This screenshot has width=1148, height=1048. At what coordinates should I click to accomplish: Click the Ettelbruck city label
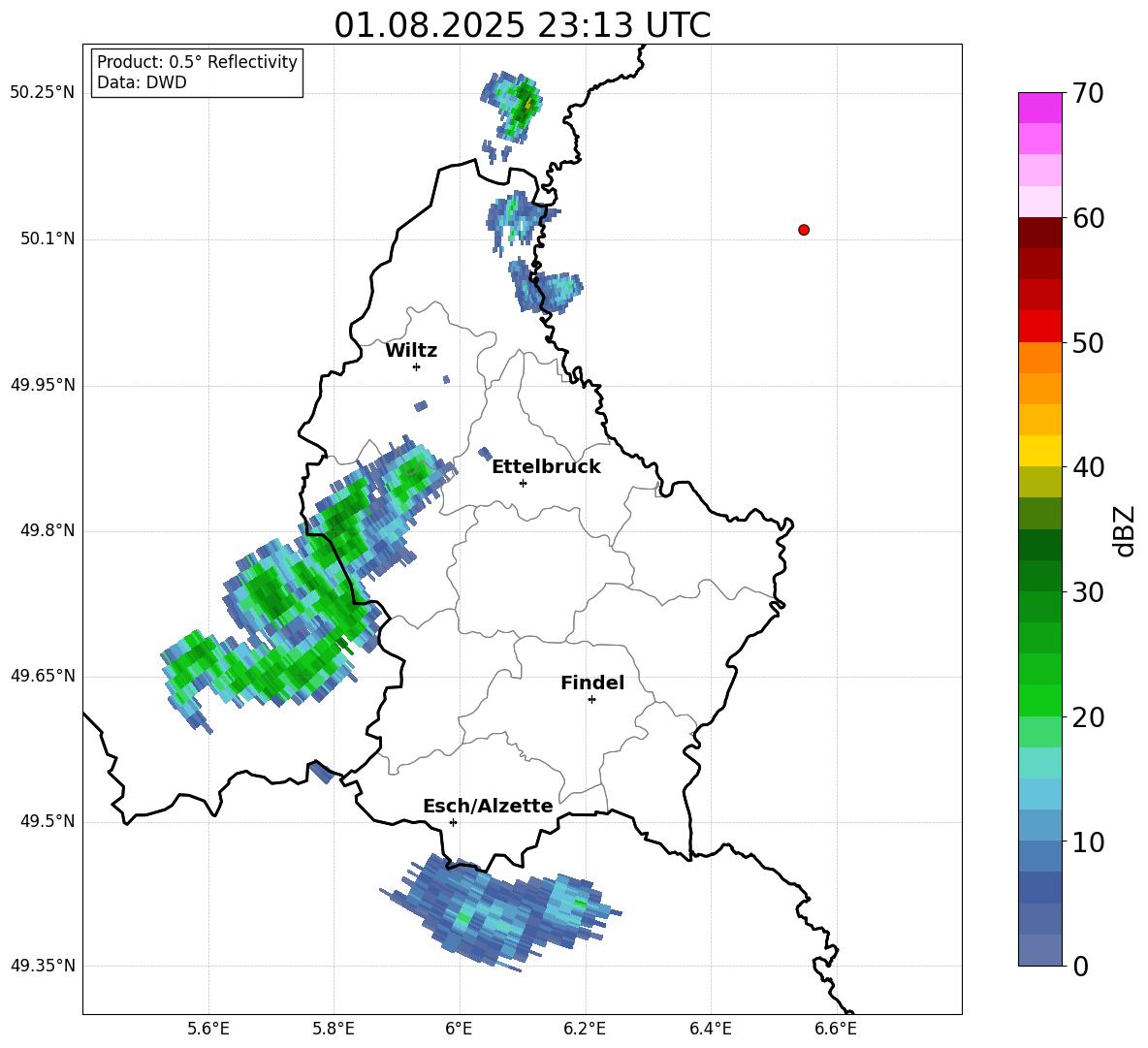click(x=546, y=467)
